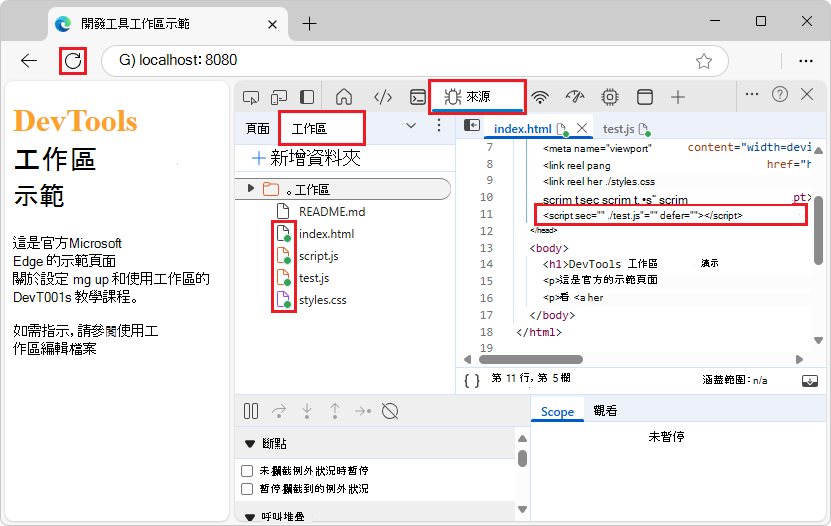
Task: Collapse the 呼叫堆疊 call stack section
Action: point(250,517)
